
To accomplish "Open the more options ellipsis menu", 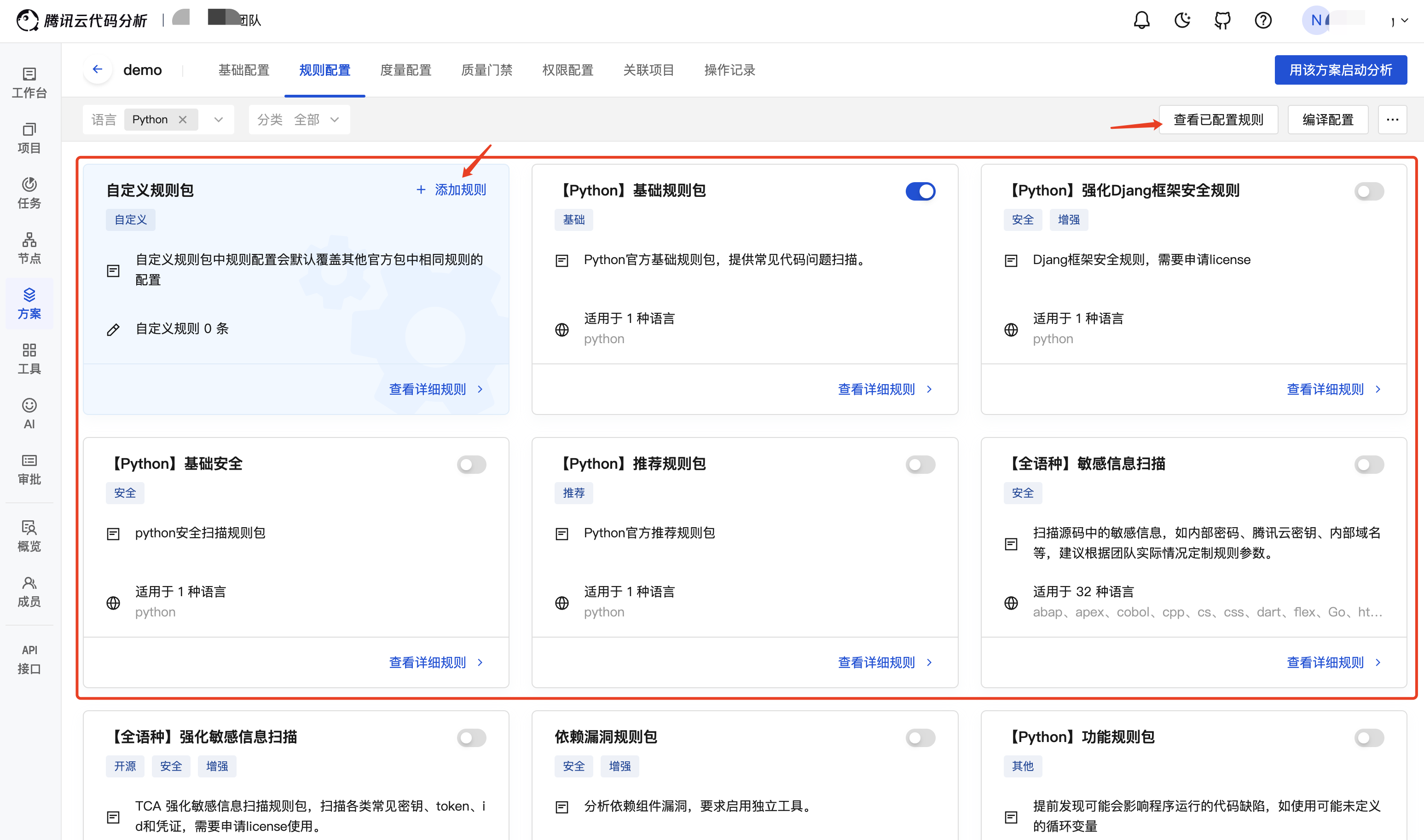I will 1392,120.
